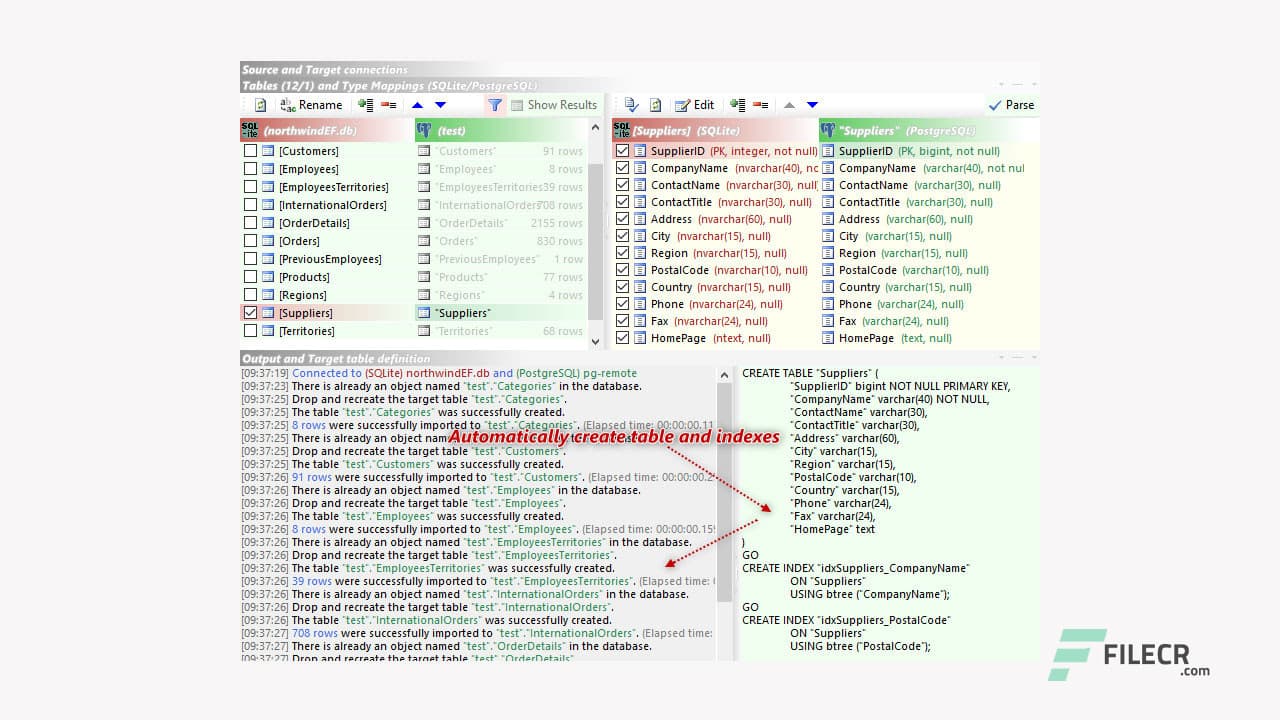This screenshot has height=720, width=1280.
Task: Enable the [Orders] table checkbox
Action: coord(251,241)
